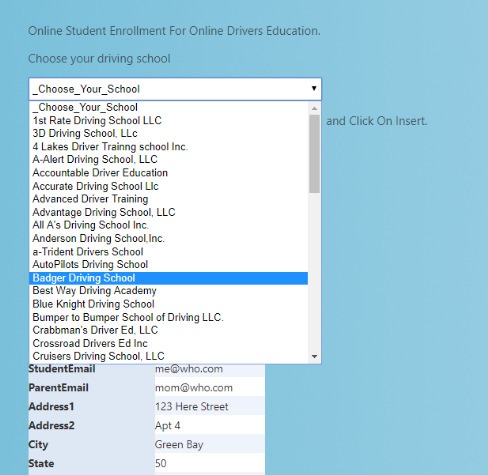Click the list scrollbar down arrow
The width and height of the screenshot is (488, 475).
pos(314,357)
